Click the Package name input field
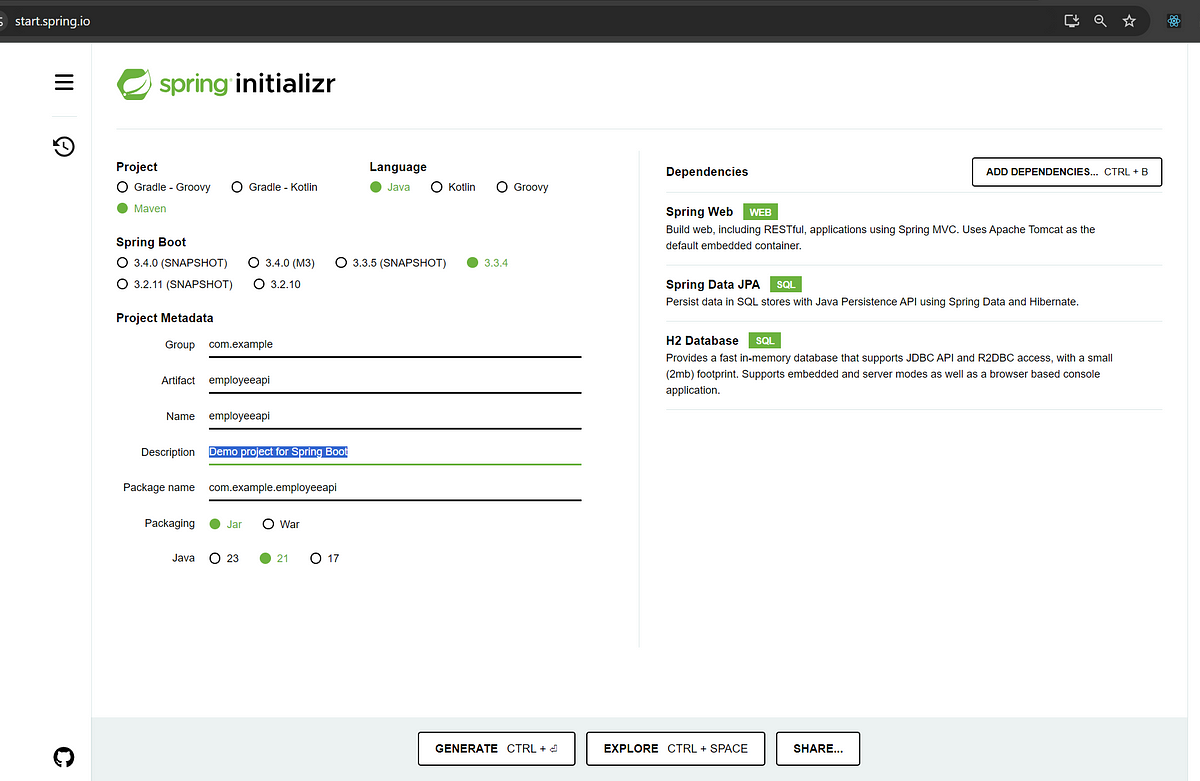Screen dimensions: 1200x781 click(x=395, y=488)
